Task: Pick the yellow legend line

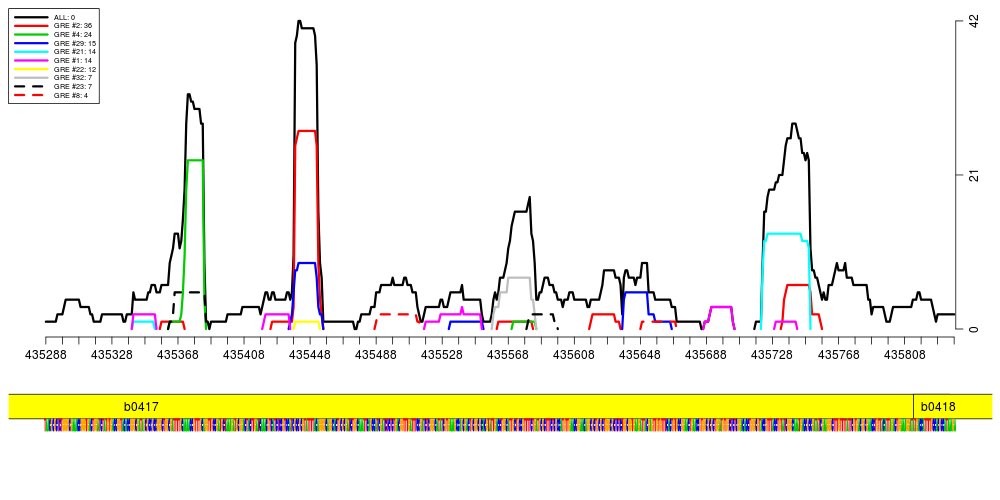Action: coord(31,69)
